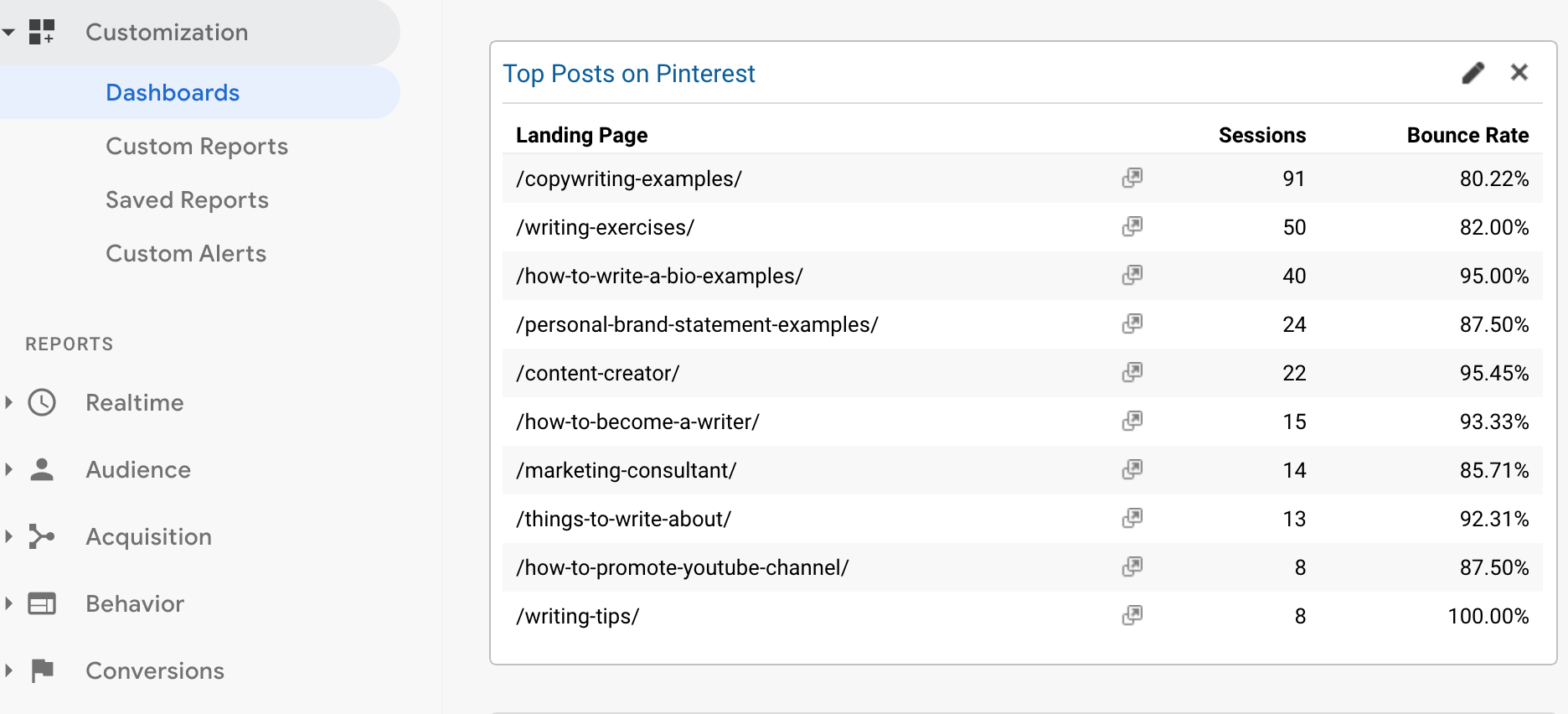The height and width of the screenshot is (714, 1568).
Task: Select Custom Reports in the sidebar
Action: click(x=196, y=146)
